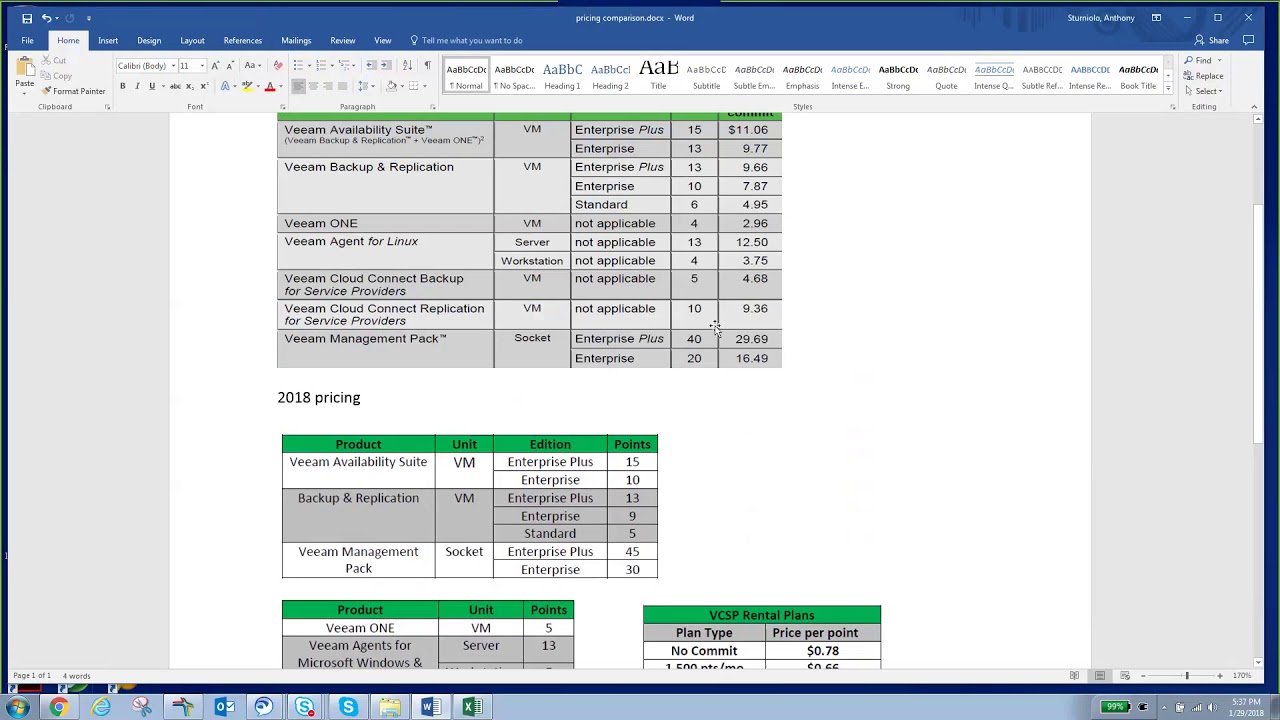The width and height of the screenshot is (1280, 720).
Task: Switch to Web Layout view icon
Action: 1125,676
